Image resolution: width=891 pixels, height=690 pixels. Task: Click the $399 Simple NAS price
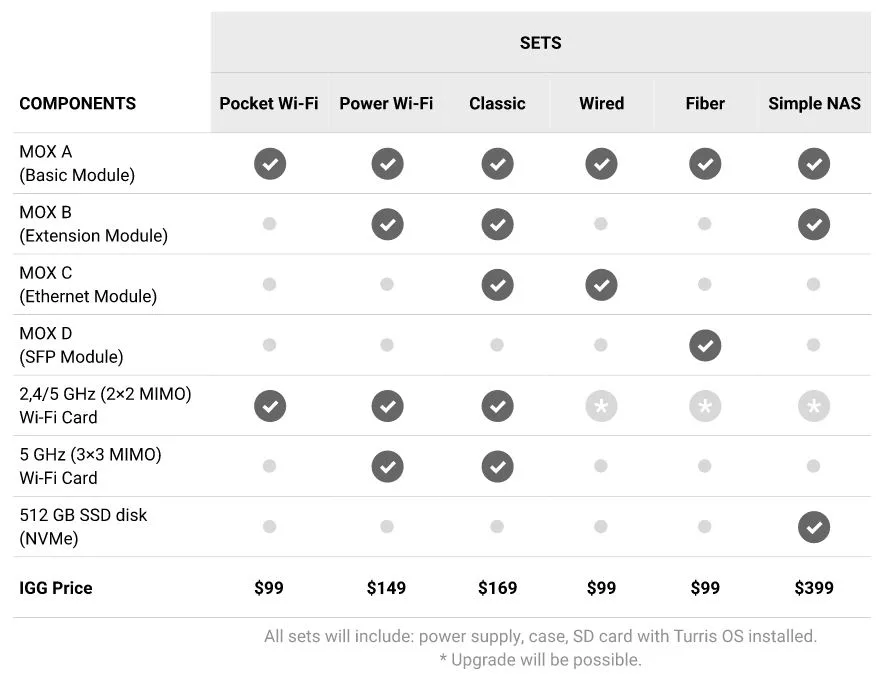click(x=814, y=588)
